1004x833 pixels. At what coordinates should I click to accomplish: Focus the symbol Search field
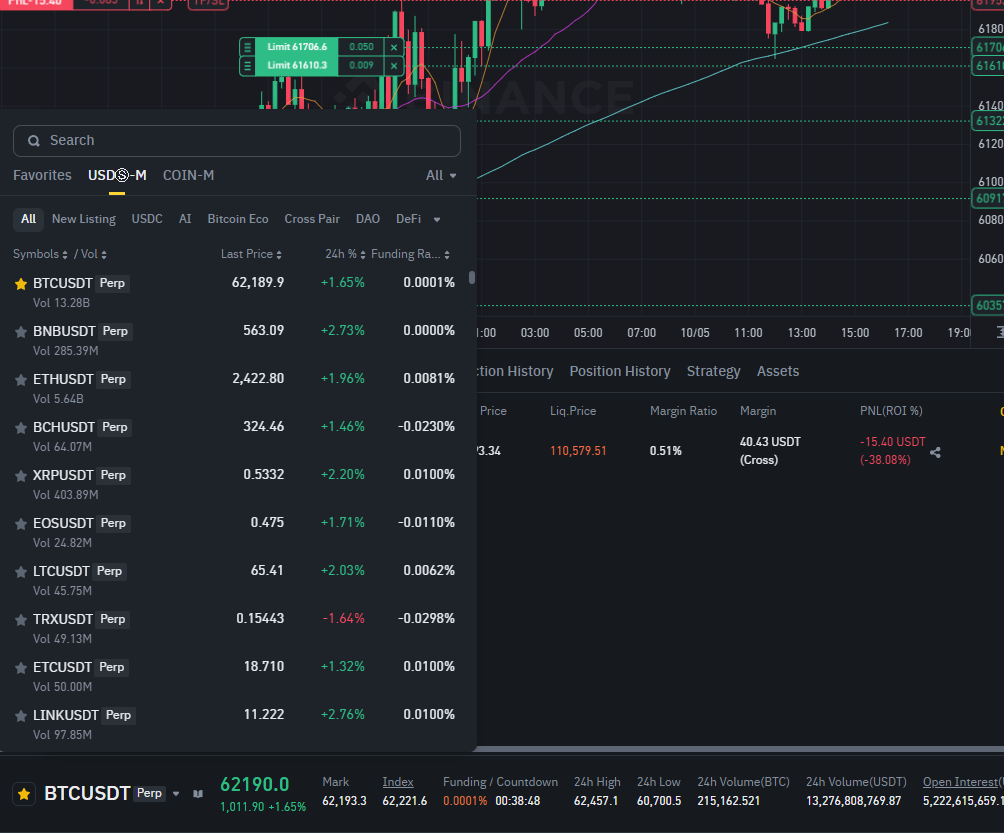pyautogui.click(x=237, y=141)
